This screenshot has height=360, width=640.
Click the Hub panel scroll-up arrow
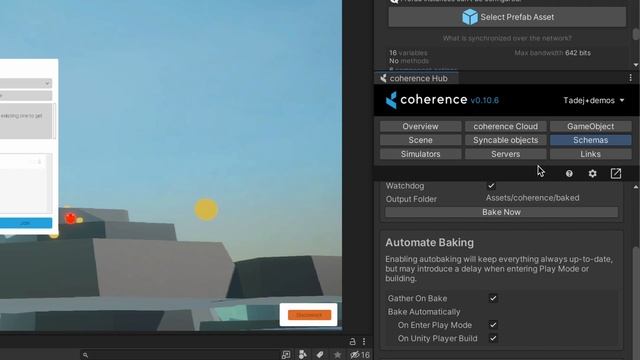tap(636, 187)
